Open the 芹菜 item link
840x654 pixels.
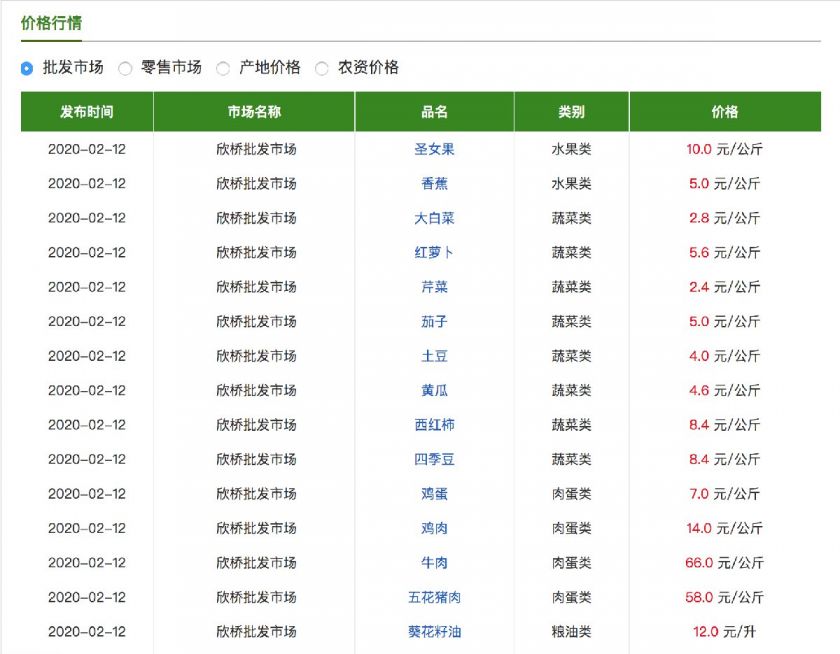(x=434, y=287)
